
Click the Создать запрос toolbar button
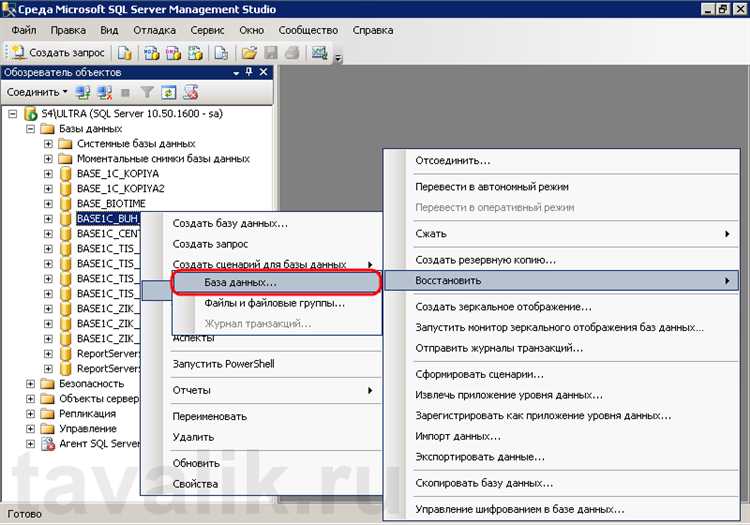coord(54,52)
